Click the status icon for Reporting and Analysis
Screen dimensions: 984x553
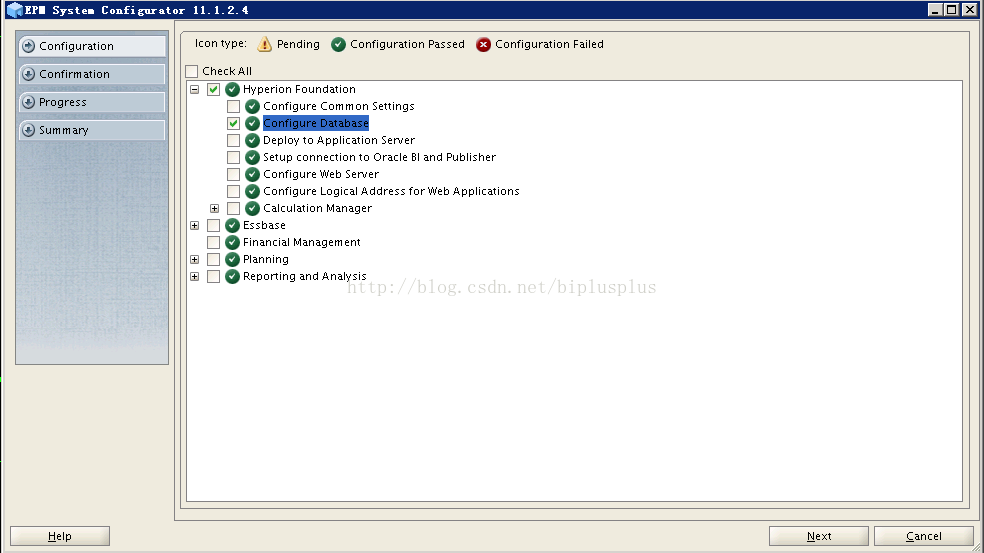[x=232, y=276]
